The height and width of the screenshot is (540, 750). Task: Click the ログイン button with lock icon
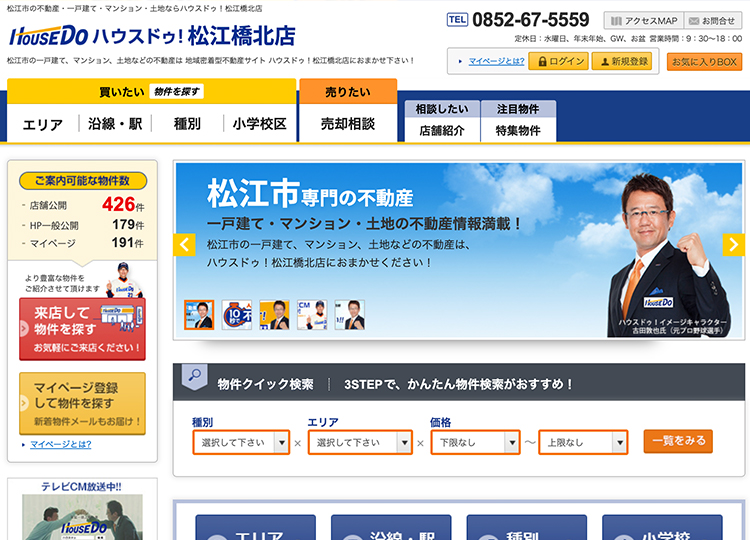click(x=558, y=61)
